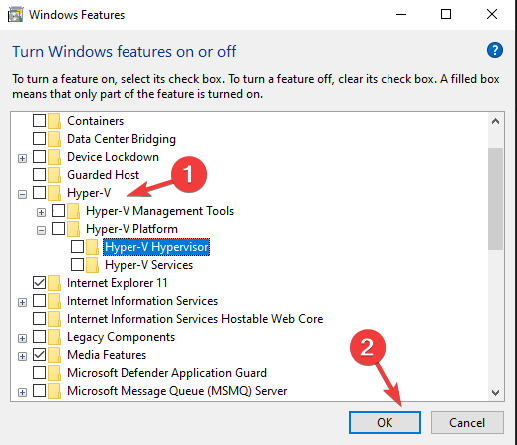The height and width of the screenshot is (445, 517).
Task: Uncheck the Media Features checkbox
Action: (x=39, y=355)
